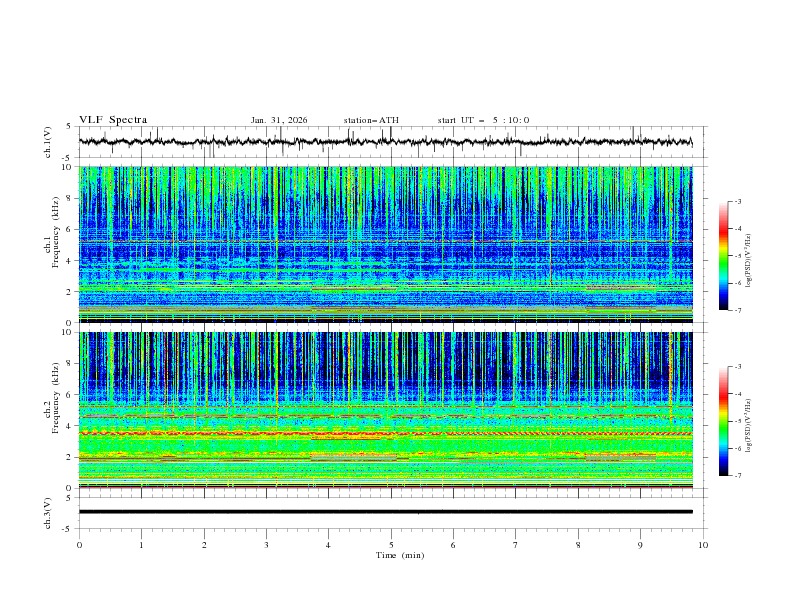Click time axis tick label "9"
Viewport: 792px width, 612px height.
(x=640, y=545)
